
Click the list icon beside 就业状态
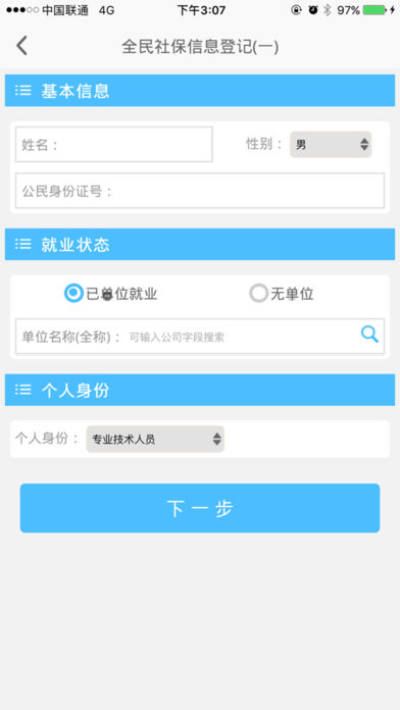coord(23,245)
